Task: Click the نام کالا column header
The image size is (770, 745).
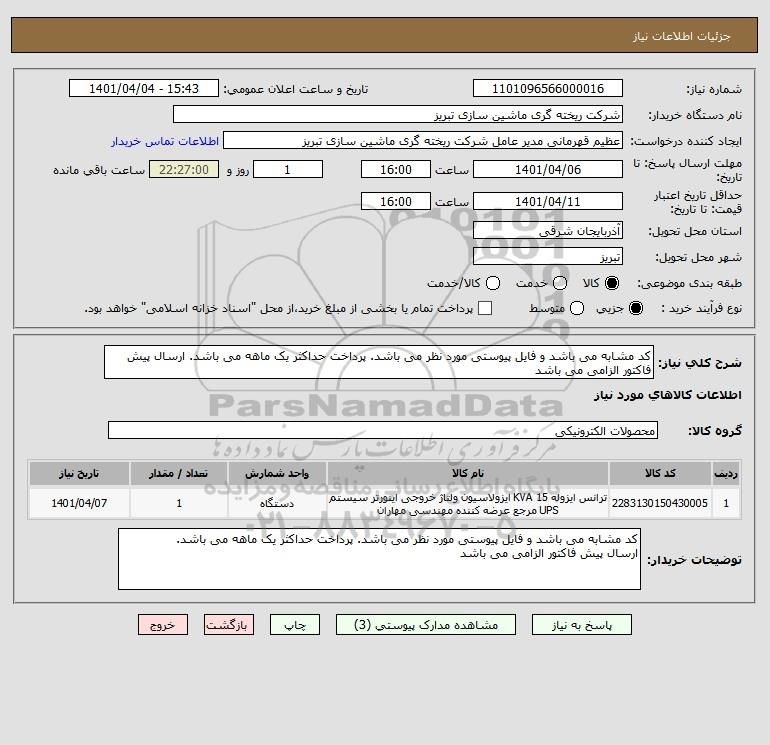Action: [468, 473]
